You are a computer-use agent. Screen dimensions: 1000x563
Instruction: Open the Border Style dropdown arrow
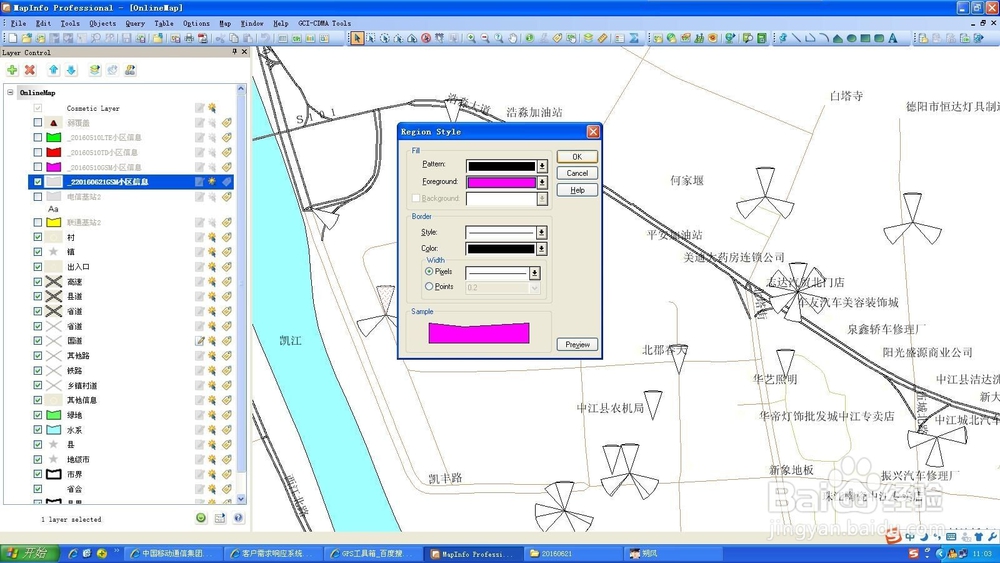(x=541, y=233)
